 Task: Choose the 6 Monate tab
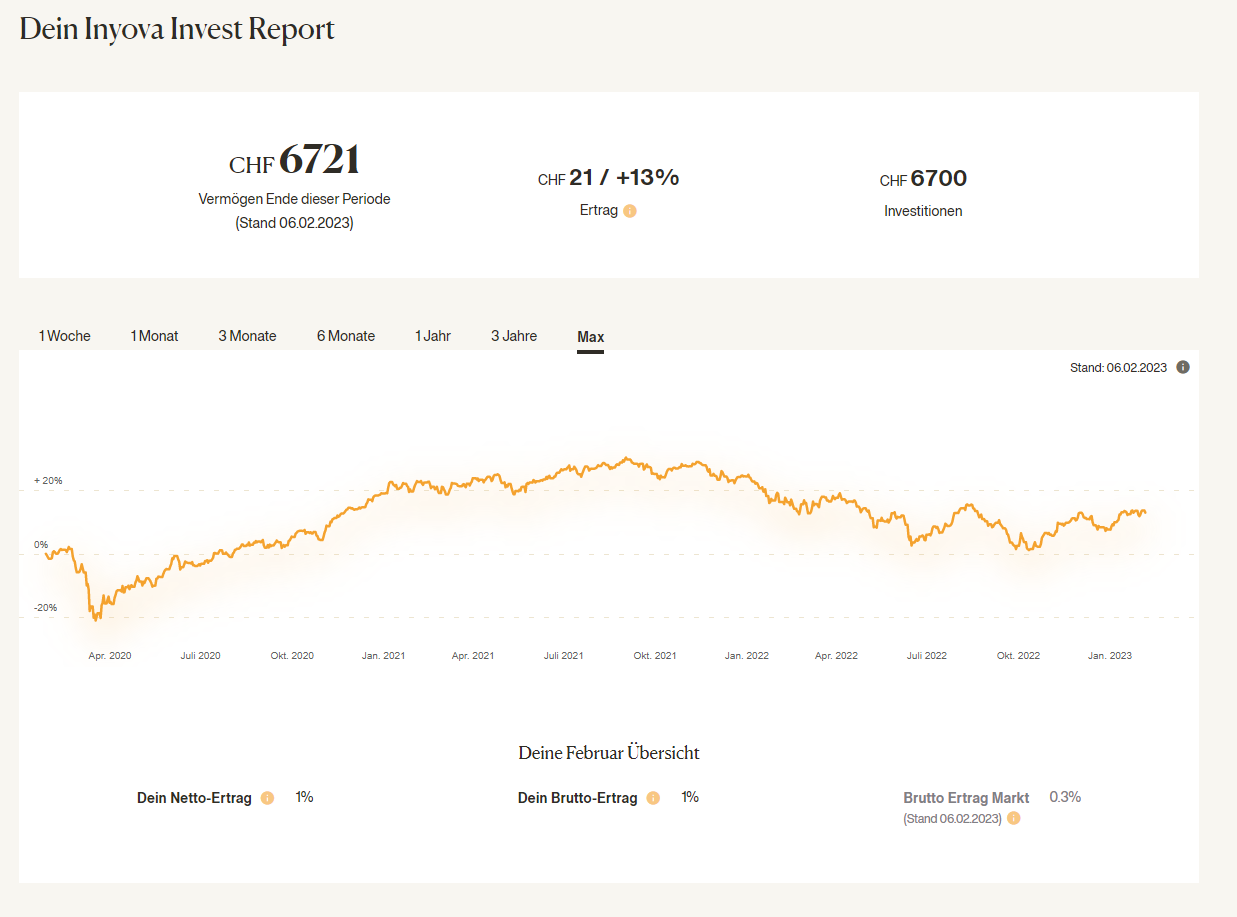point(346,336)
